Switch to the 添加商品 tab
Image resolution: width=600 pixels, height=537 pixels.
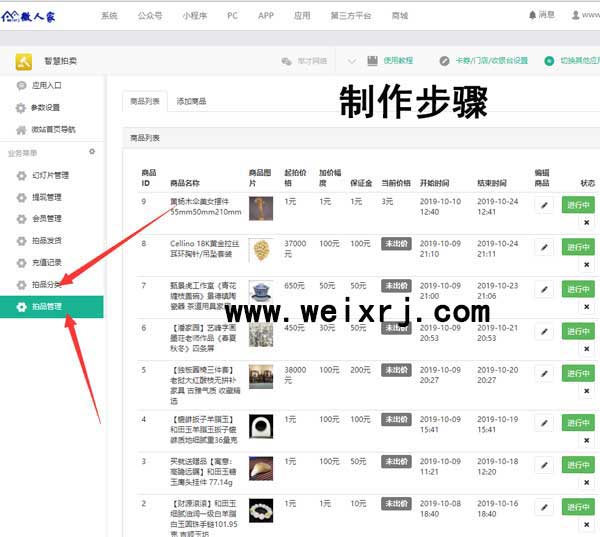point(191,101)
